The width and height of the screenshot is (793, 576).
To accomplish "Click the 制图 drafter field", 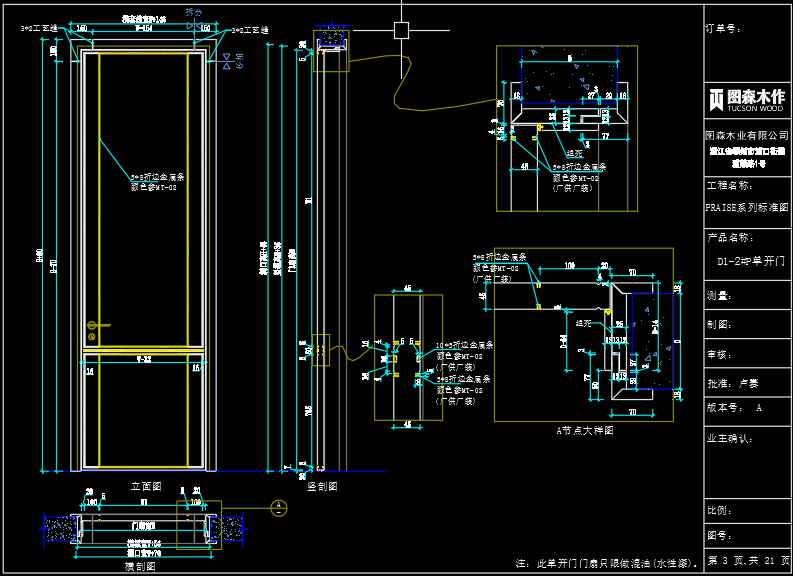I will (x=720, y=324).
